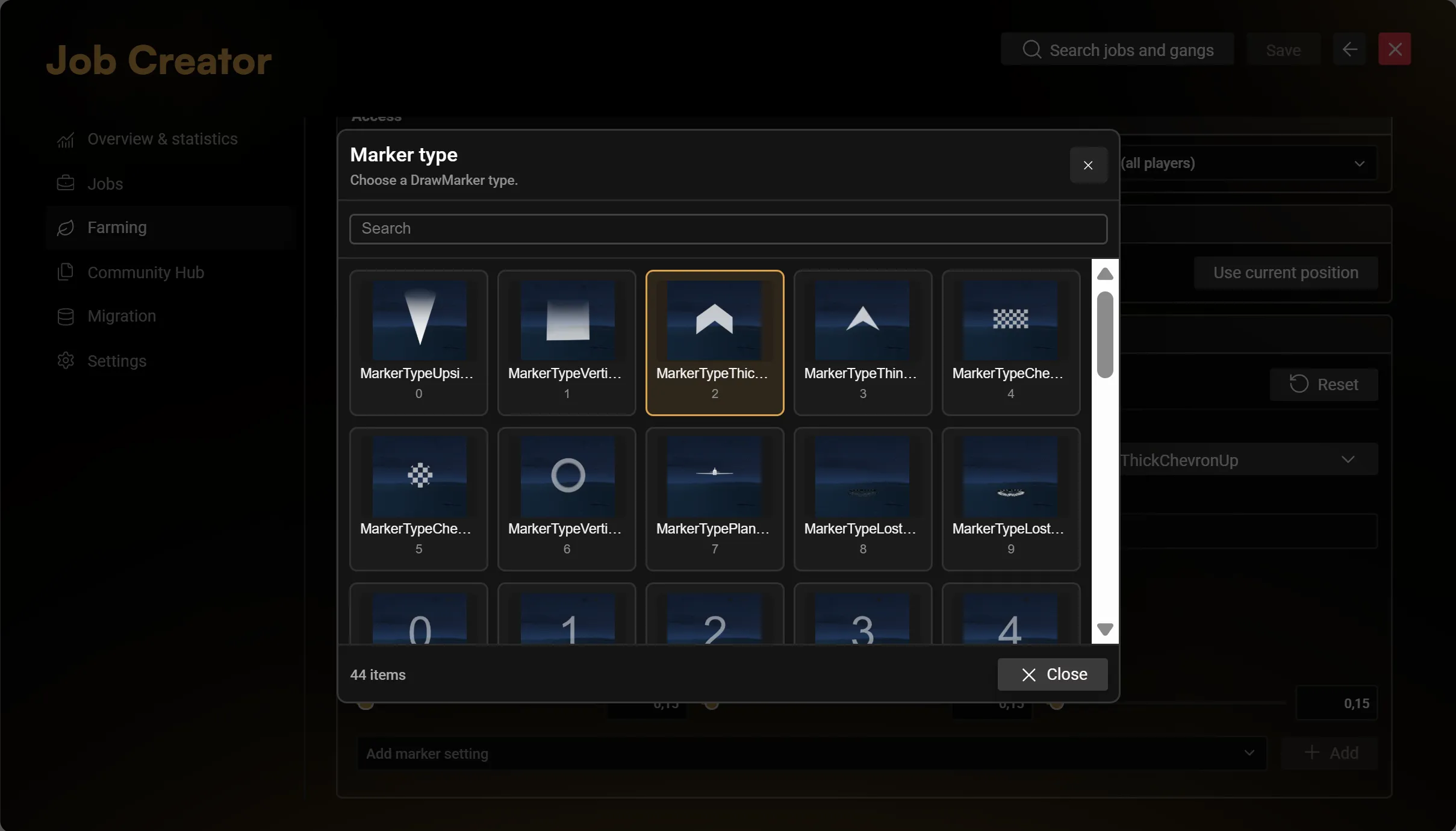Click the Add button next to marker setting
The height and width of the screenshot is (831, 1456).
(x=1331, y=753)
